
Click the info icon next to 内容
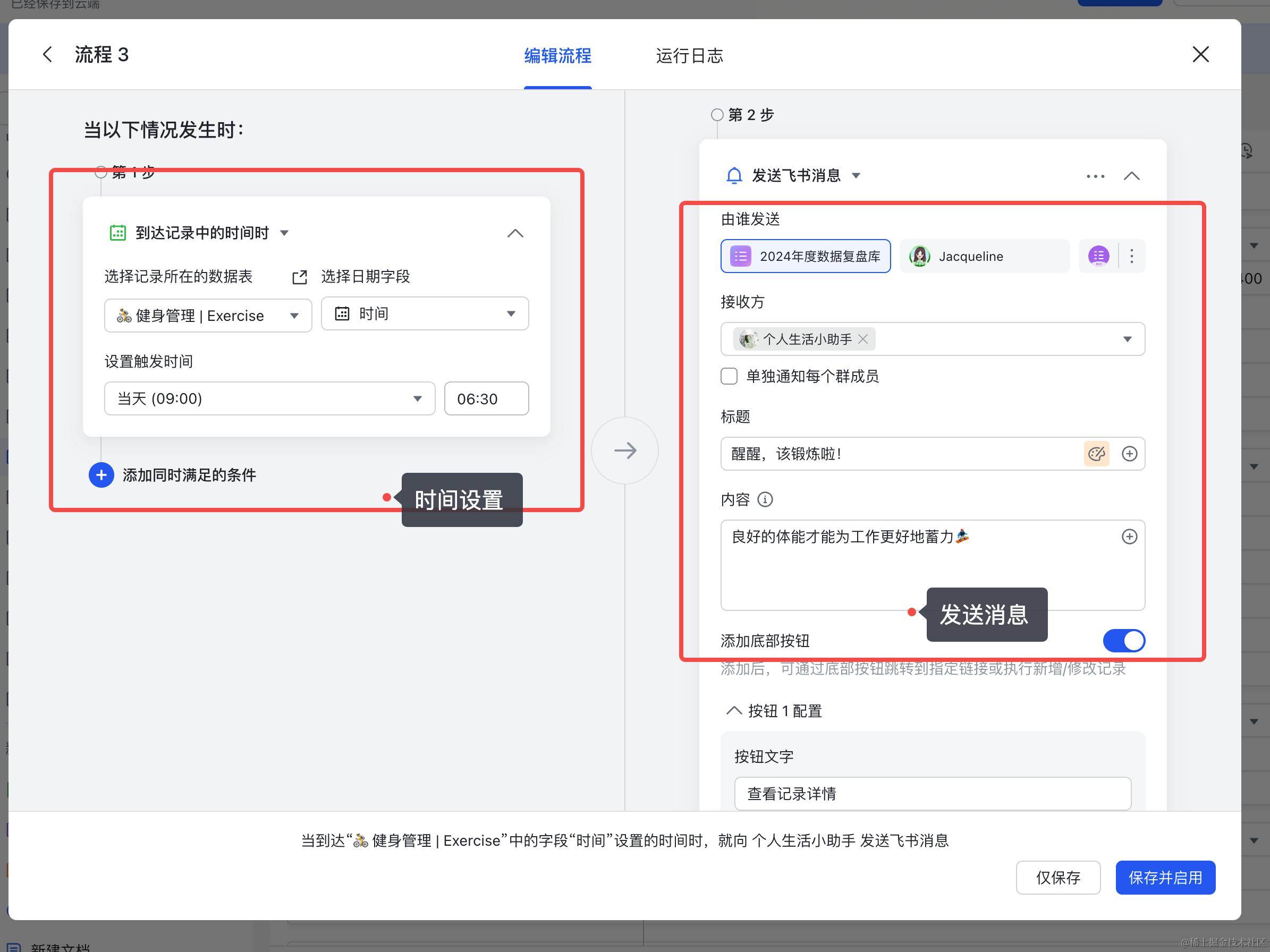pos(765,499)
